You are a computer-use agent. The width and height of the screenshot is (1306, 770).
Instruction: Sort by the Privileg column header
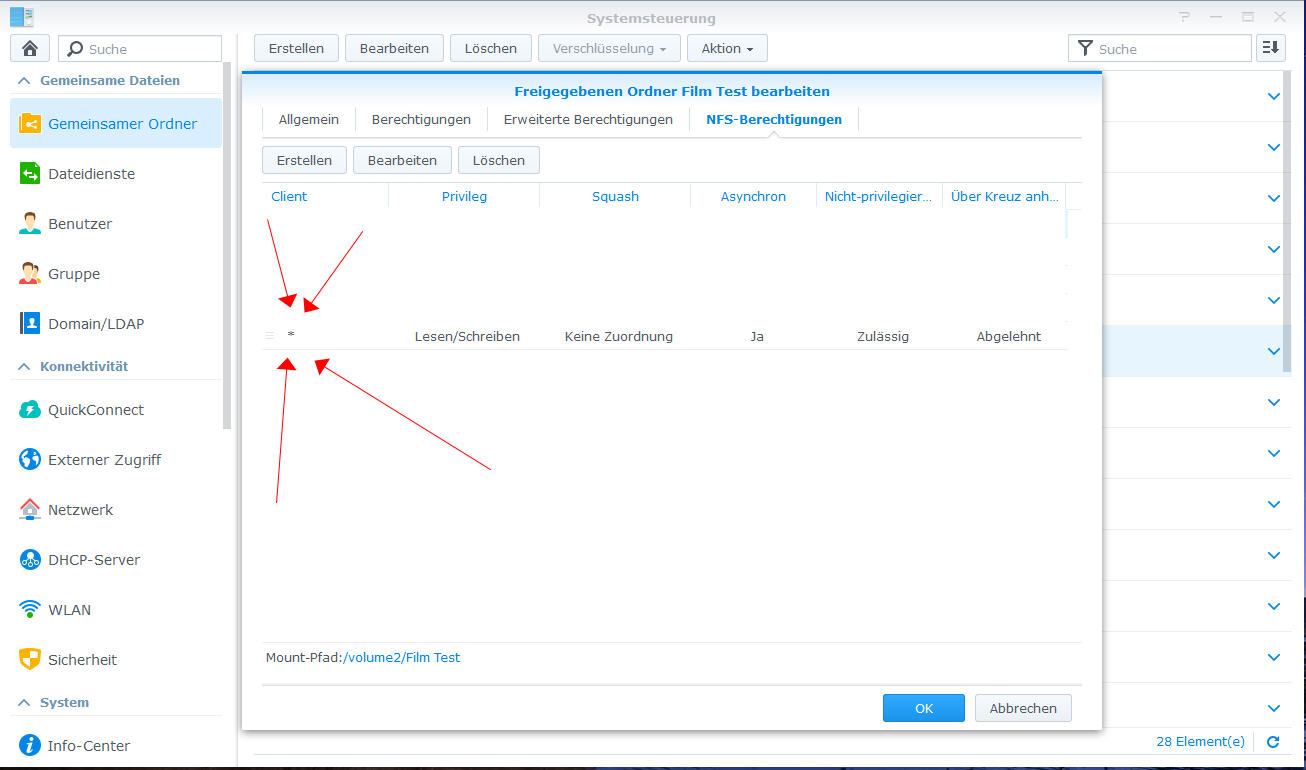464,196
